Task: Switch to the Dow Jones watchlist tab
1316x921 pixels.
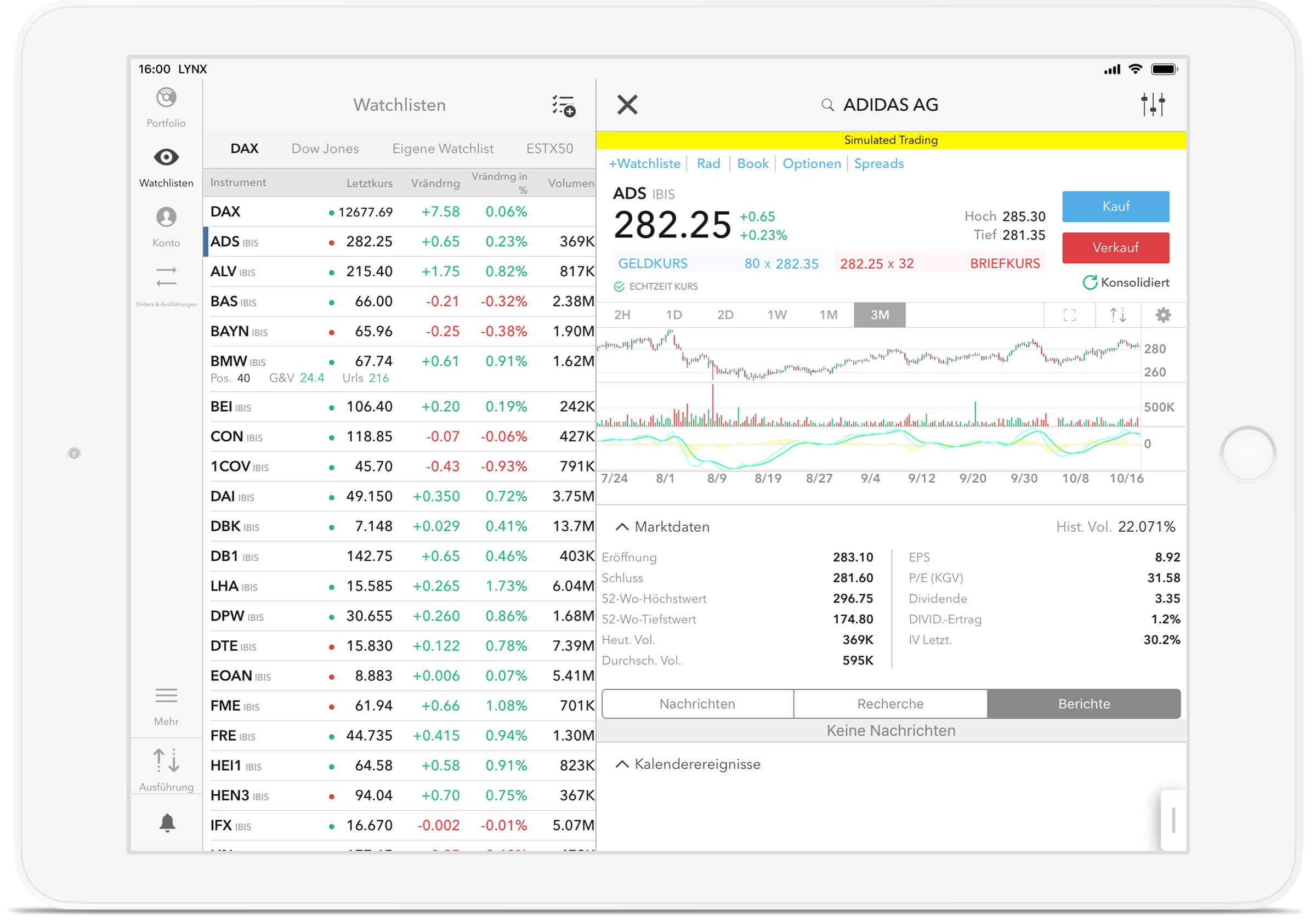Action: point(325,149)
